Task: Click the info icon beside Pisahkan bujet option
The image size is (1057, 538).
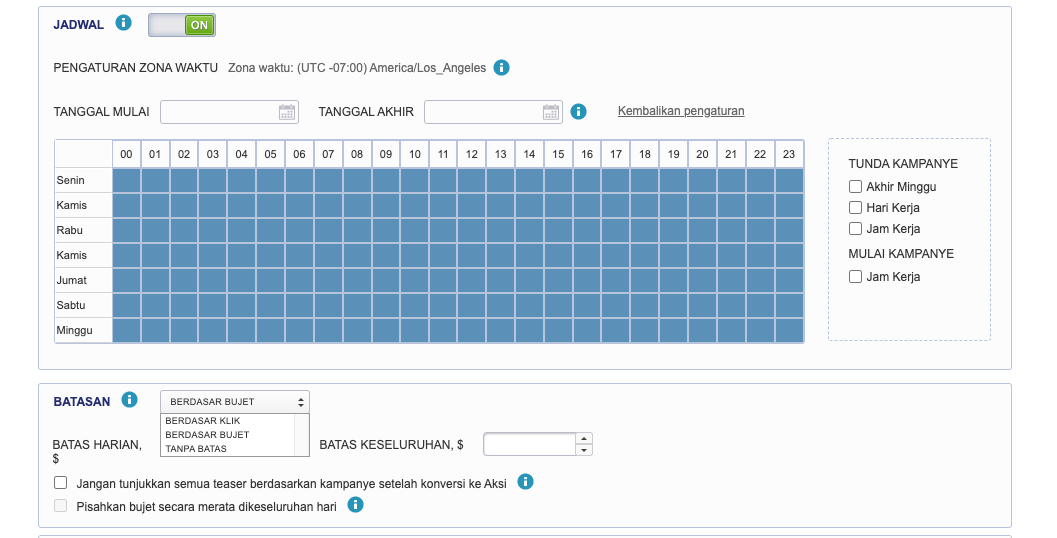Action: tap(355, 505)
